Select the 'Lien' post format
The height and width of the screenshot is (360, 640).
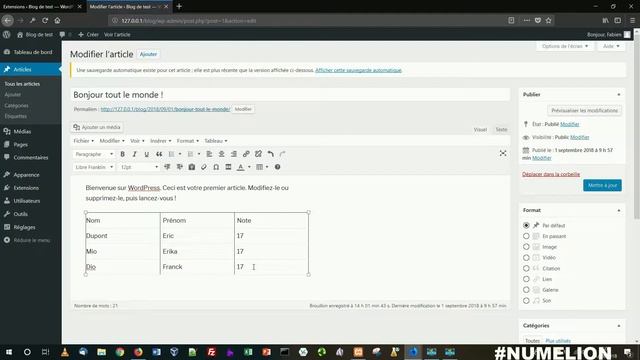pos(526,279)
